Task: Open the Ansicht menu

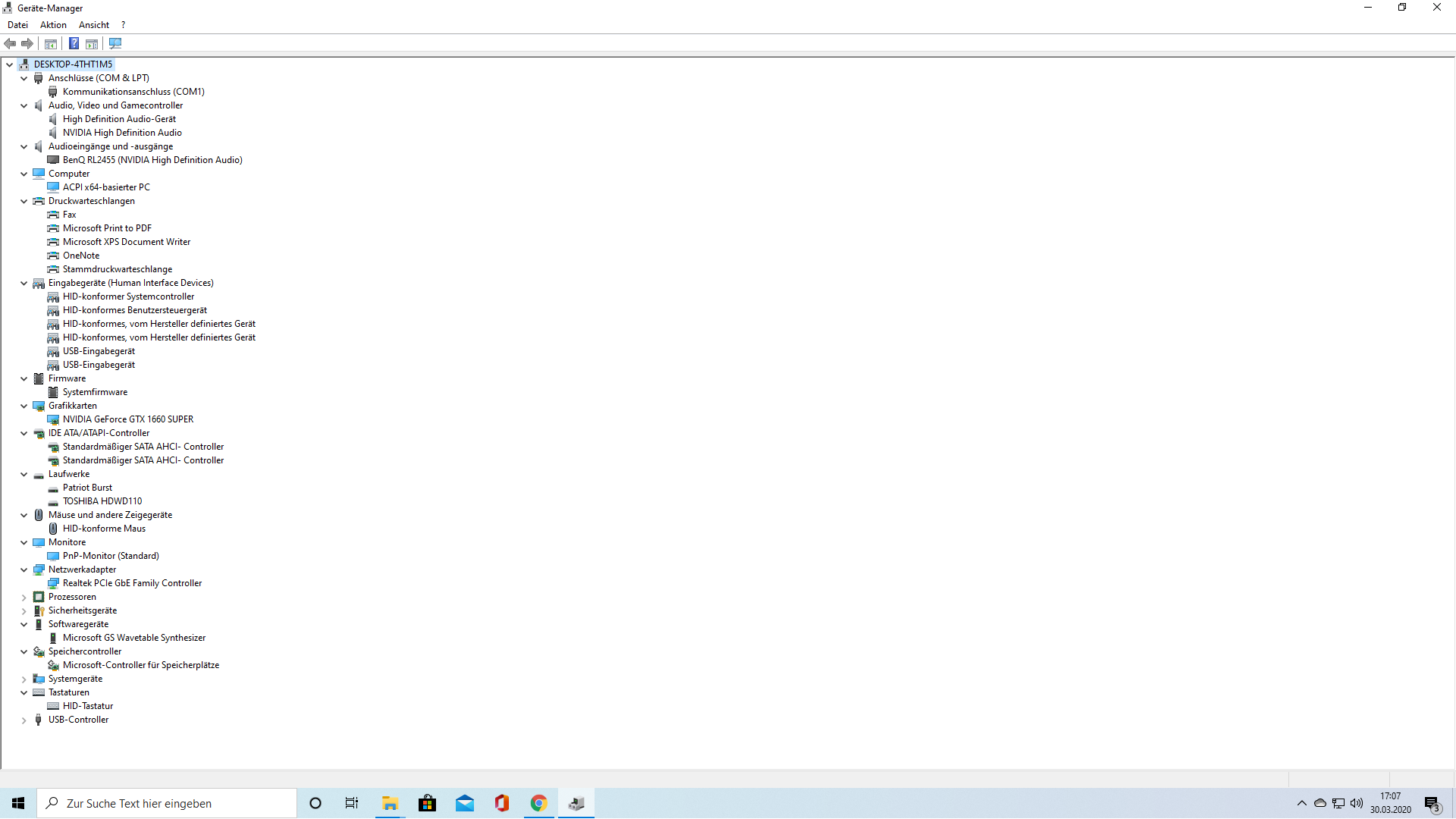Action: 94,25
